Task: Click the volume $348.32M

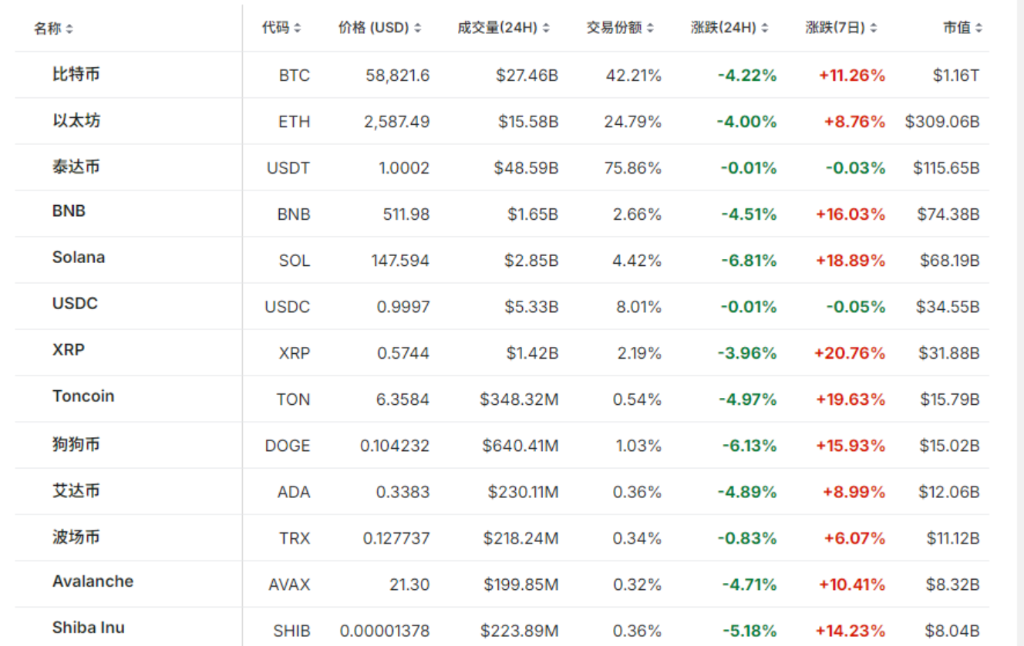Action: [519, 400]
